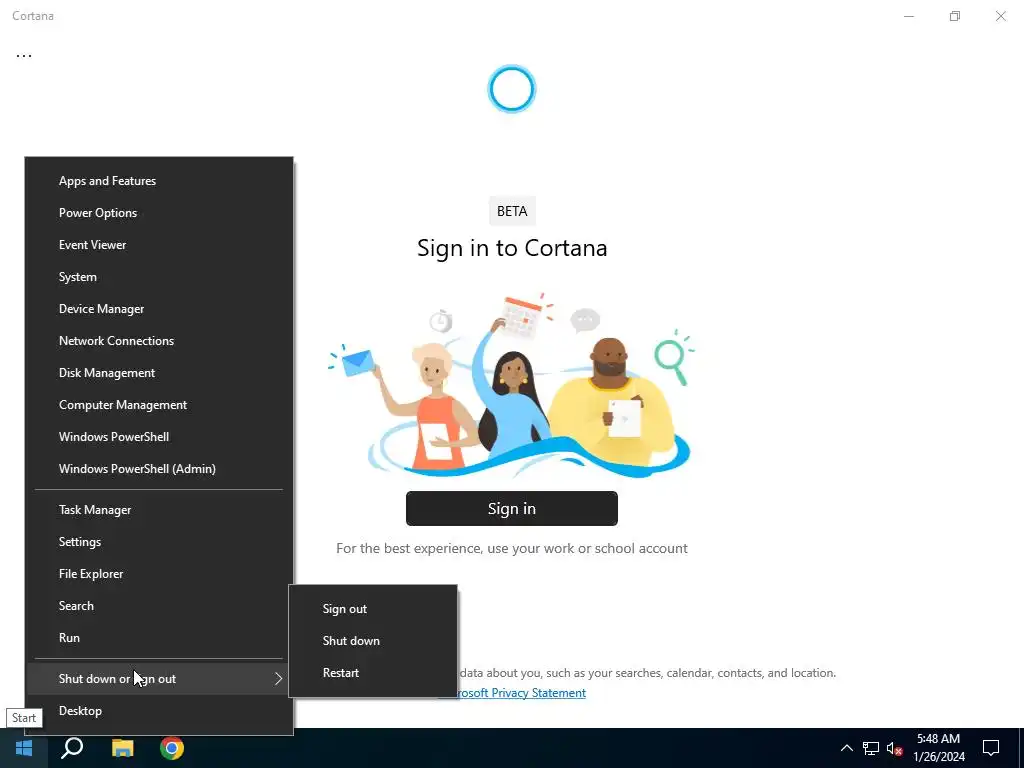Choose Restart in submenu
The image size is (1024, 768).
click(373, 673)
